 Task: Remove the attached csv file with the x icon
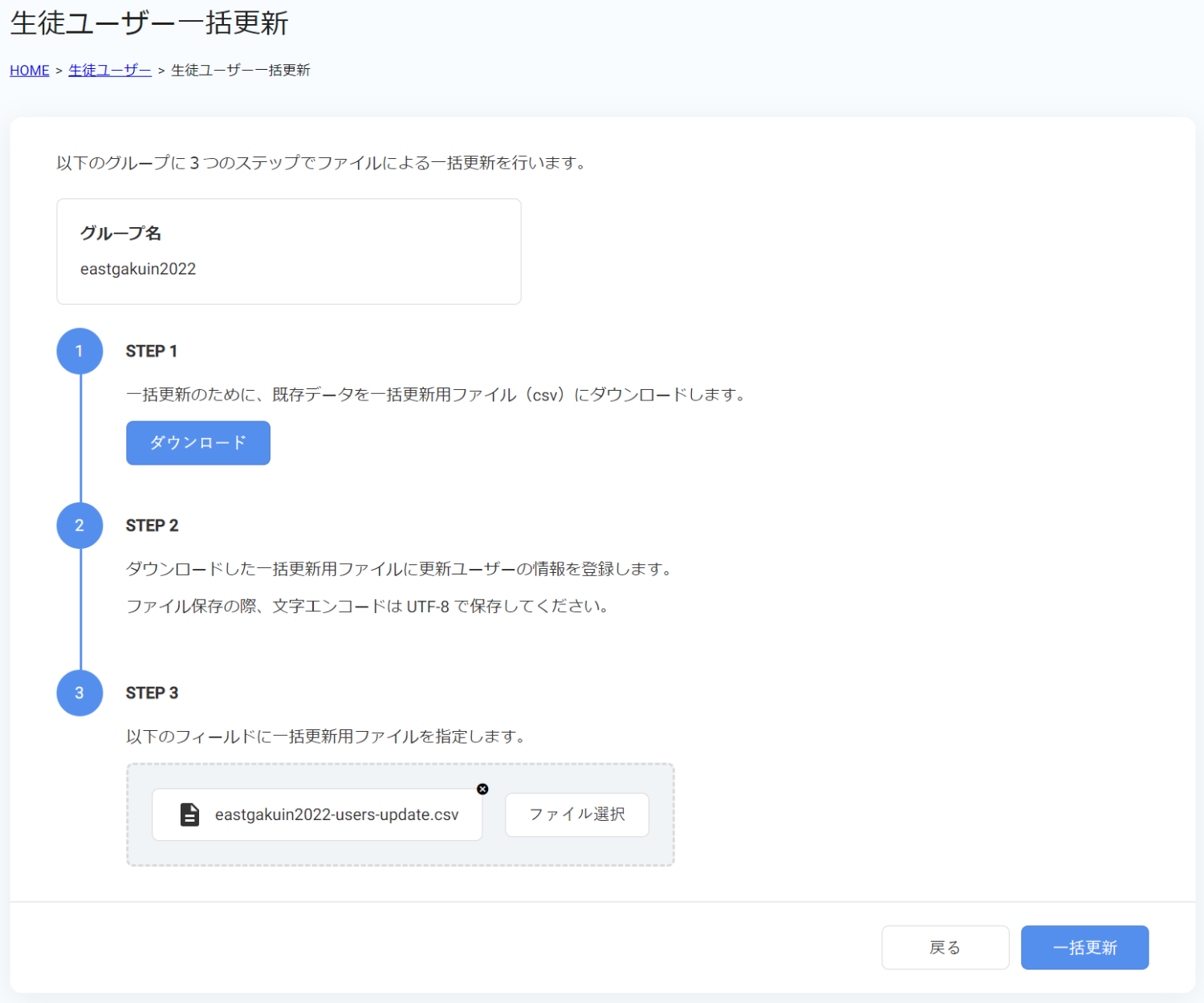[x=482, y=789]
